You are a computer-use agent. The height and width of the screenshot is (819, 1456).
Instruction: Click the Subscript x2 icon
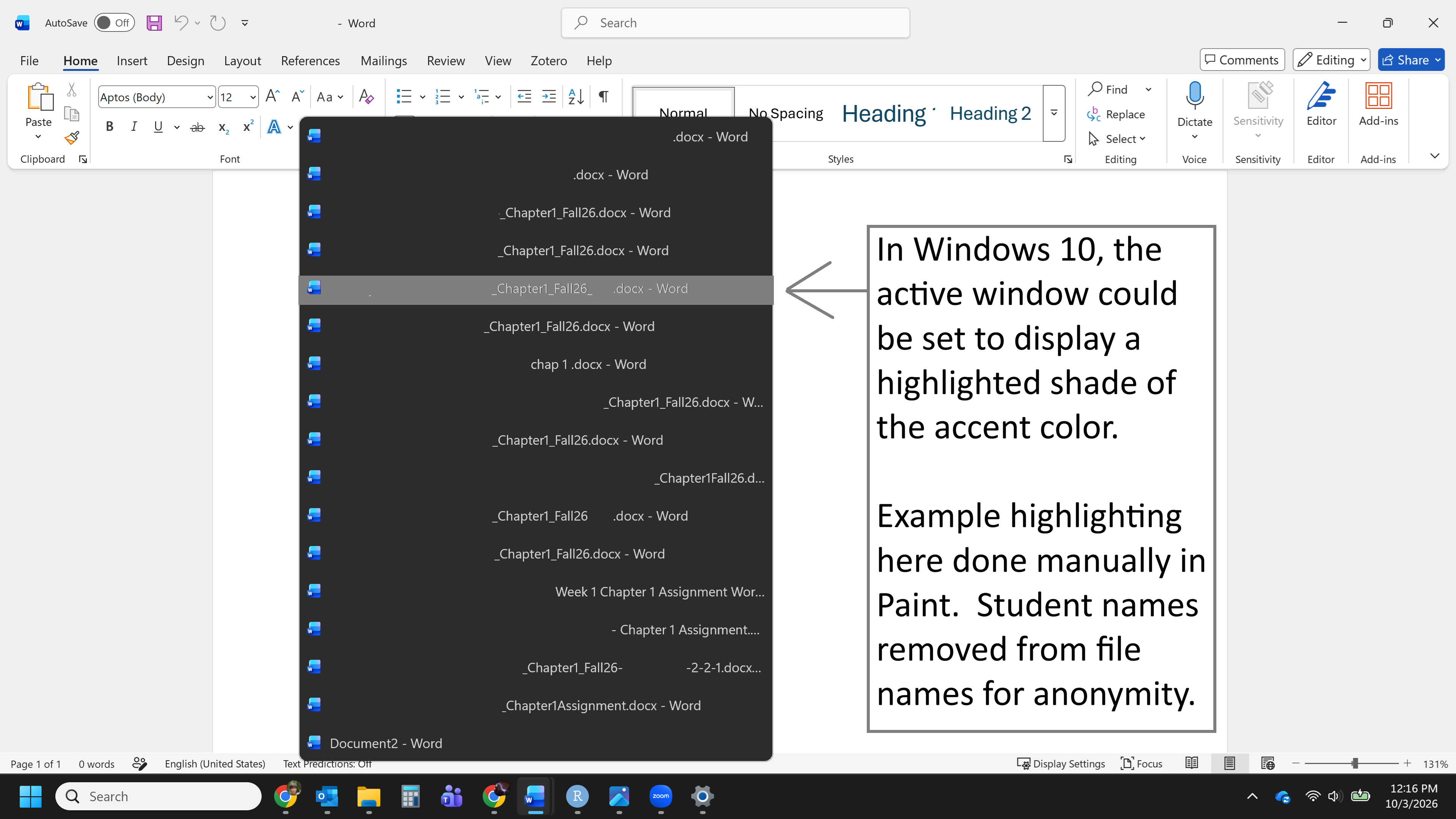click(x=224, y=128)
